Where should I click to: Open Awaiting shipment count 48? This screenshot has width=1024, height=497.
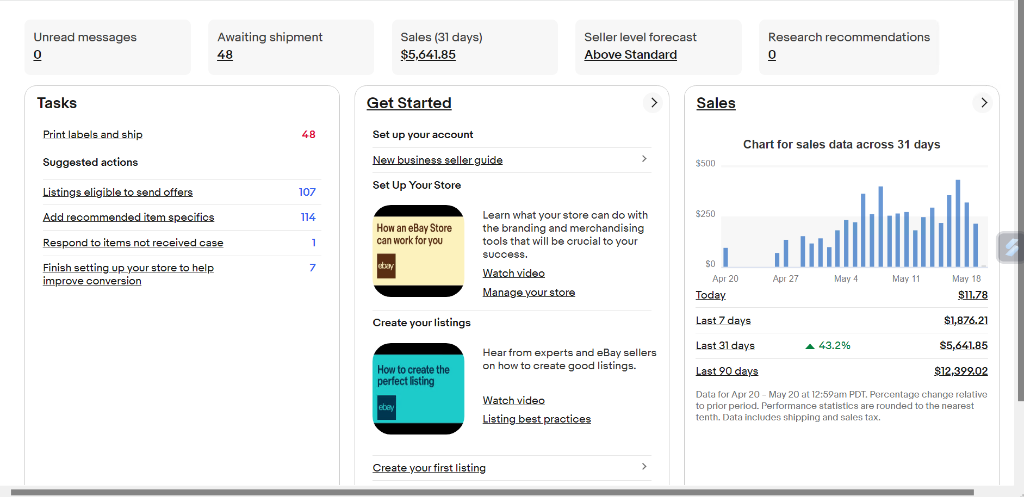[225, 55]
